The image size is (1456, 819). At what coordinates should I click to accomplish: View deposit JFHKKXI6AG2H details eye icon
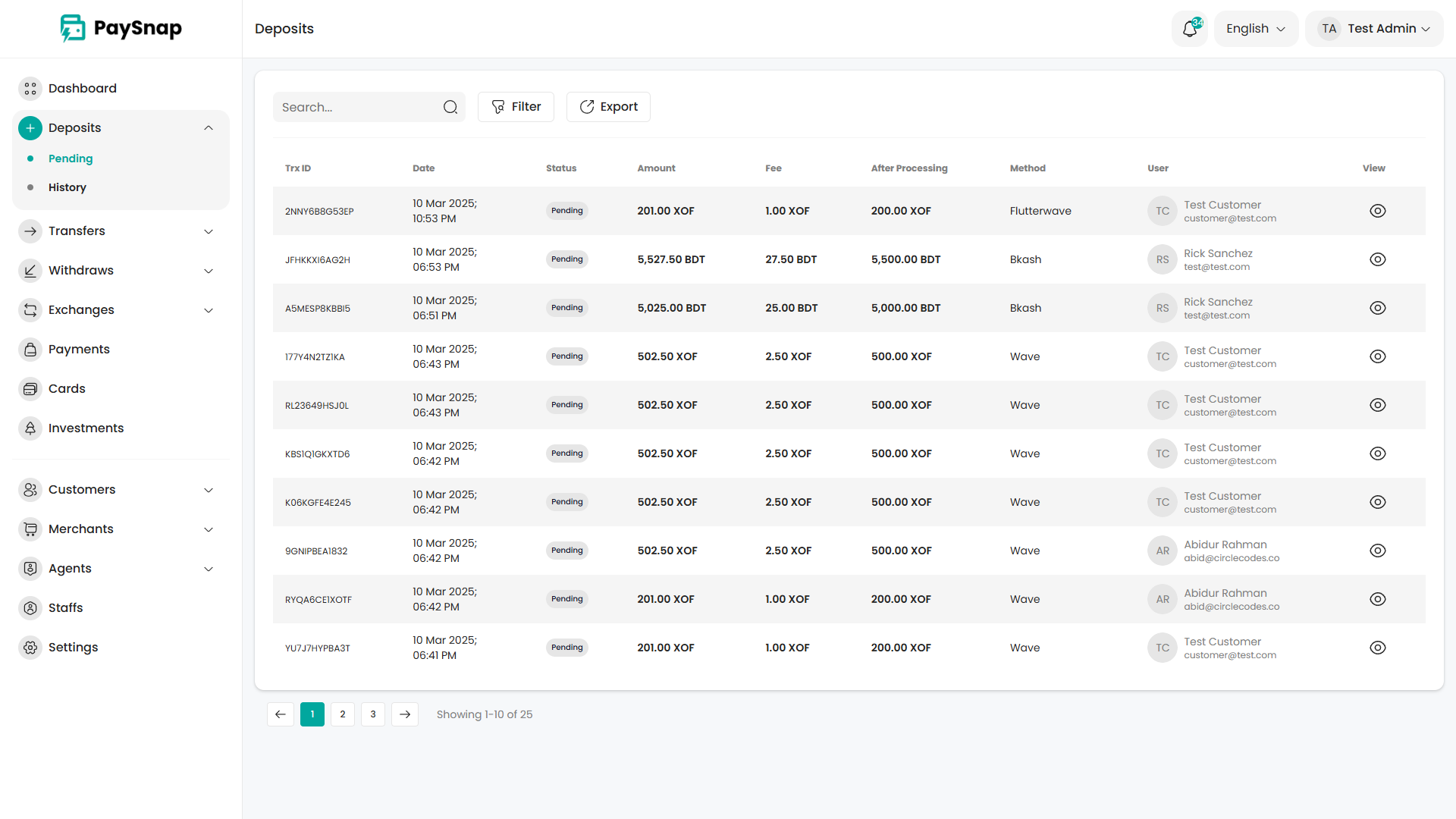click(1377, 259)
